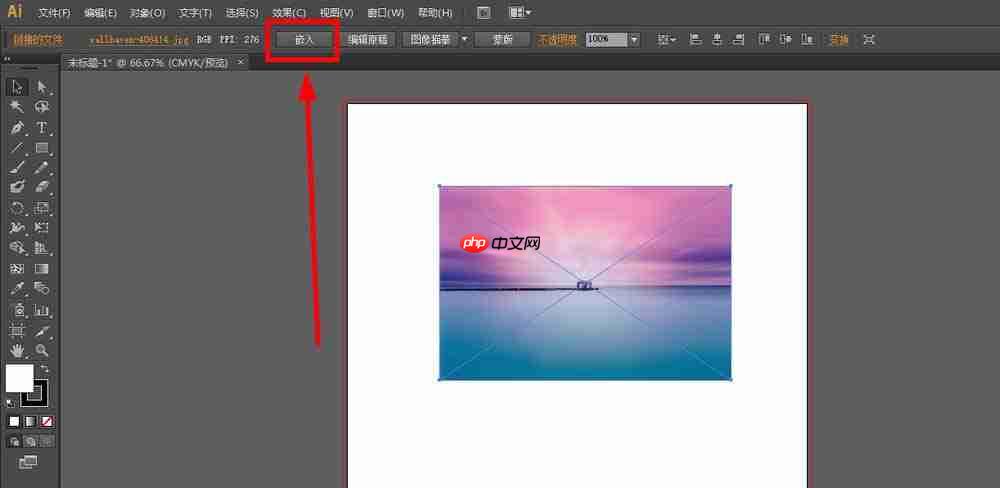1000x488 pixels.
Task: Align objects to vertical center
Action: click(786, 40)
